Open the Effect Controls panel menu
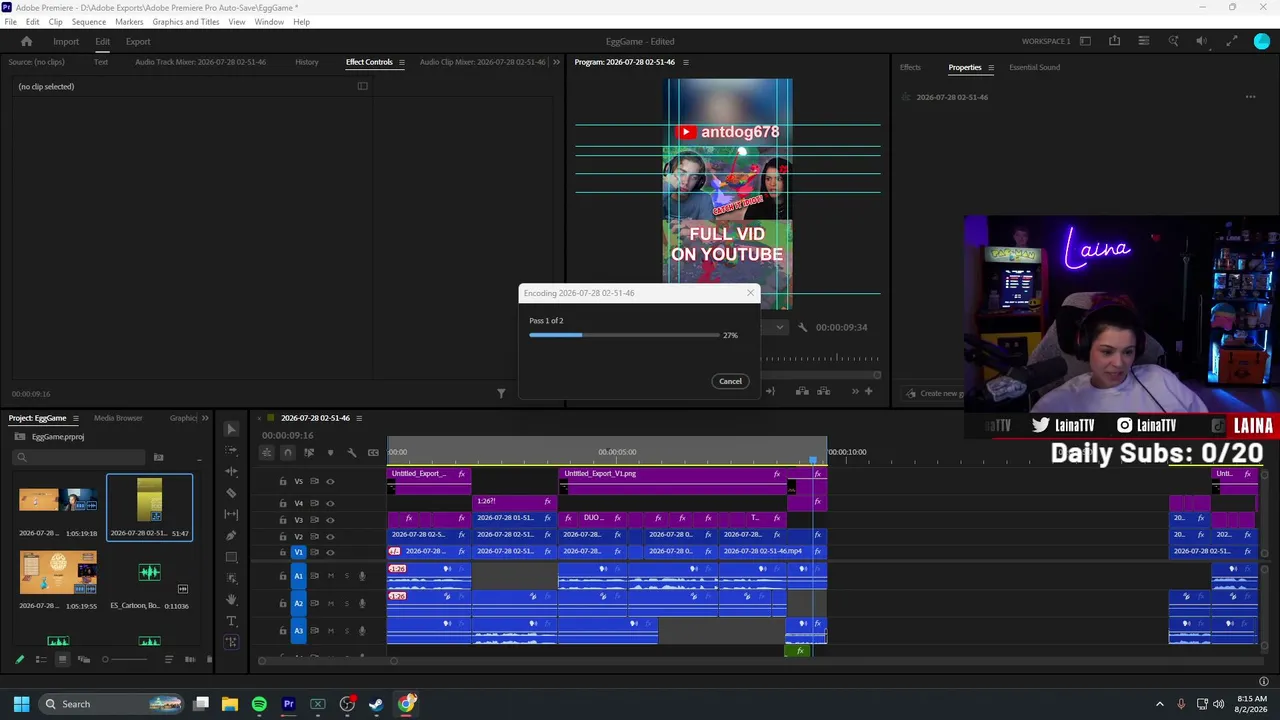 (x=402, y=62)
